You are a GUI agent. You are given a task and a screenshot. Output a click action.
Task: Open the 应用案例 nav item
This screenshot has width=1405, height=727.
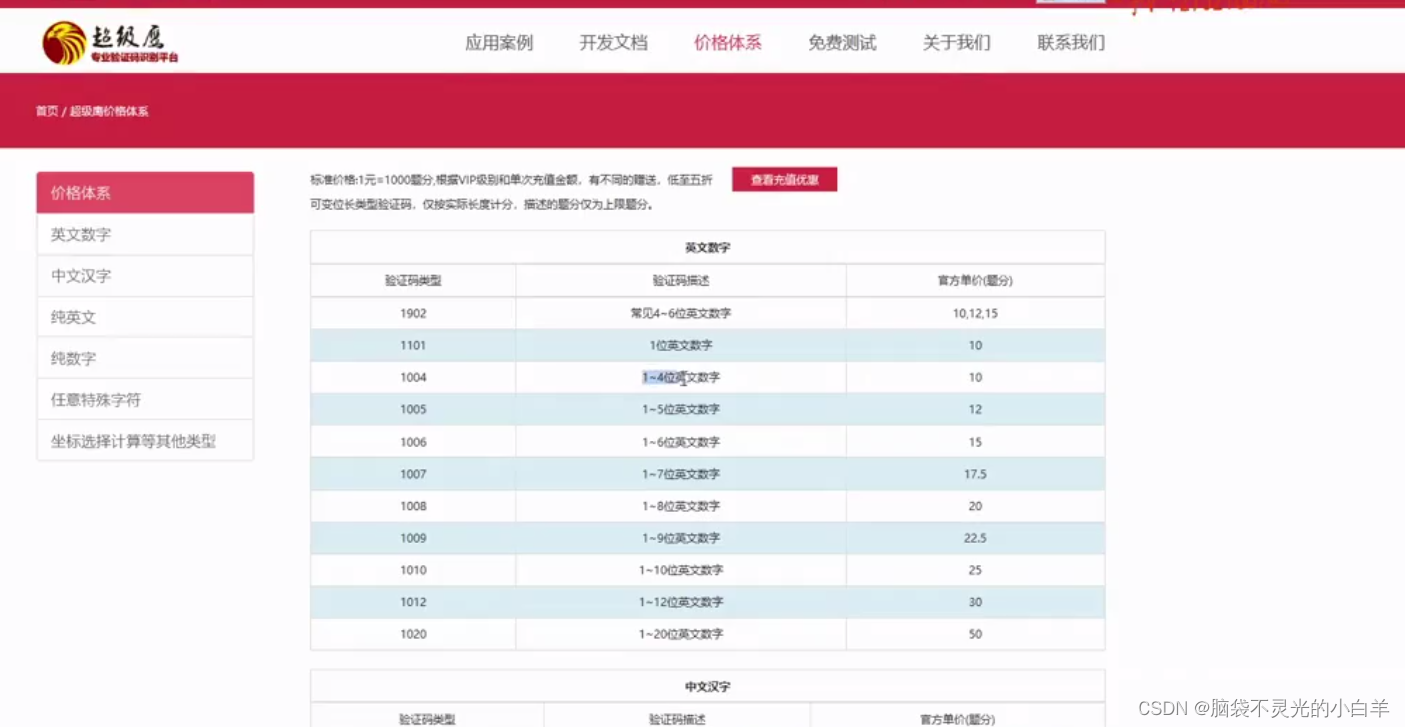499,43
